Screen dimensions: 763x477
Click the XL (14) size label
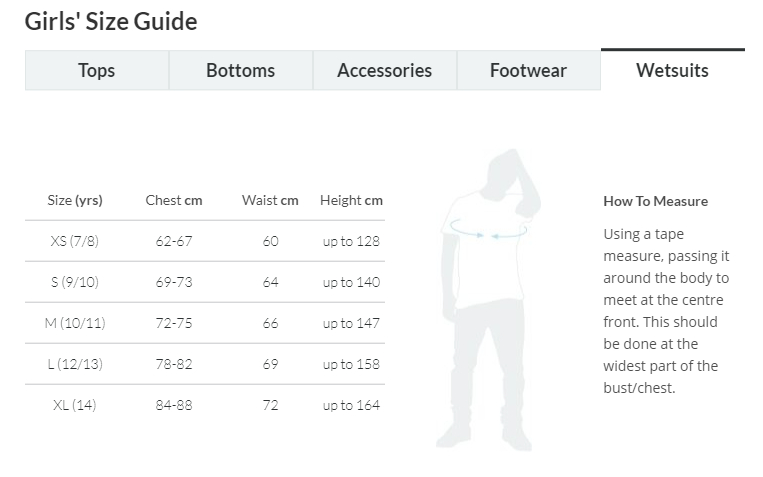(75, 405)
